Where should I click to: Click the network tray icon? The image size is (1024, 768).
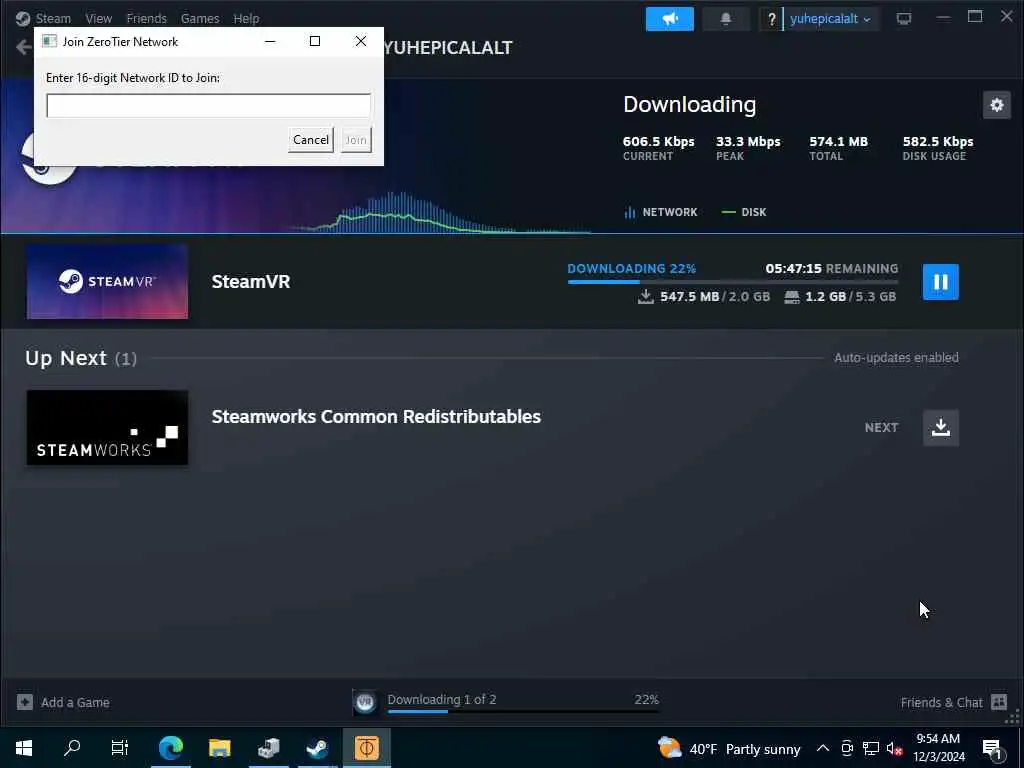[871, 748]
